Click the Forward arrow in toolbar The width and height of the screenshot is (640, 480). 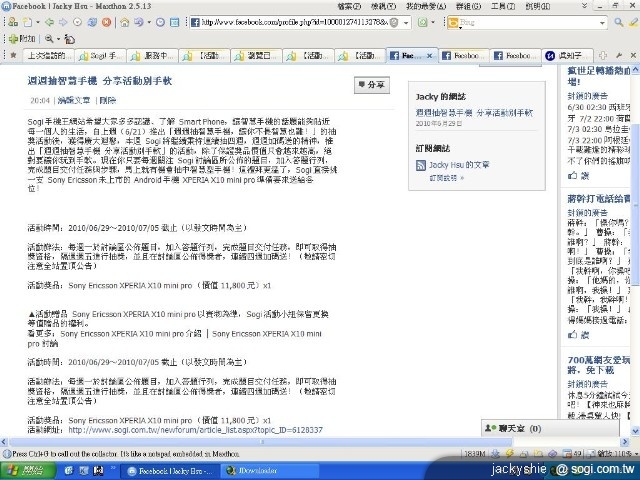(63, 22)
